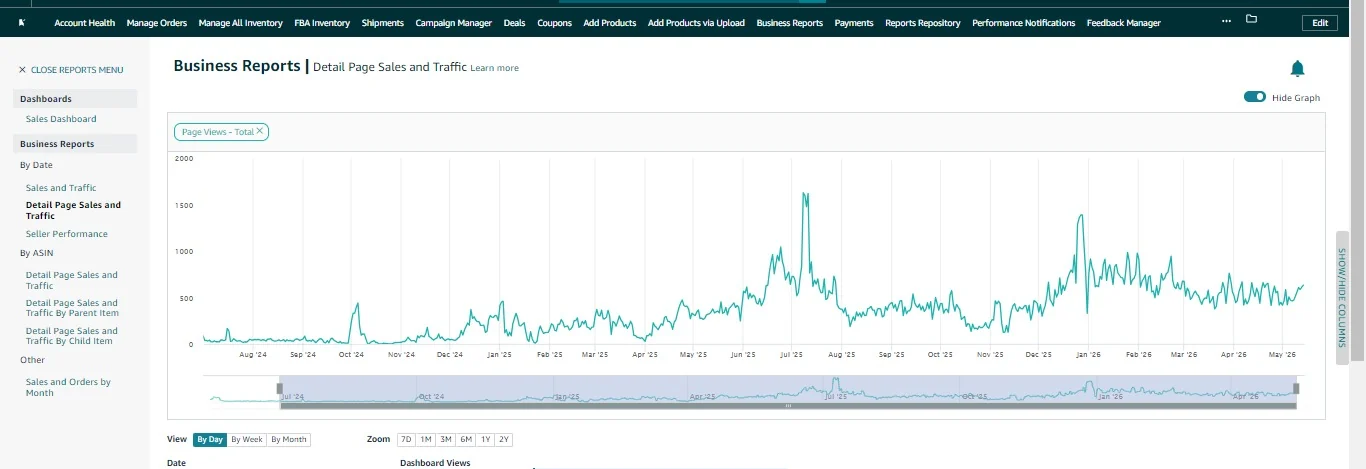Open Reports Repository
1366x469 pixels.
click(x=923, y=23)
